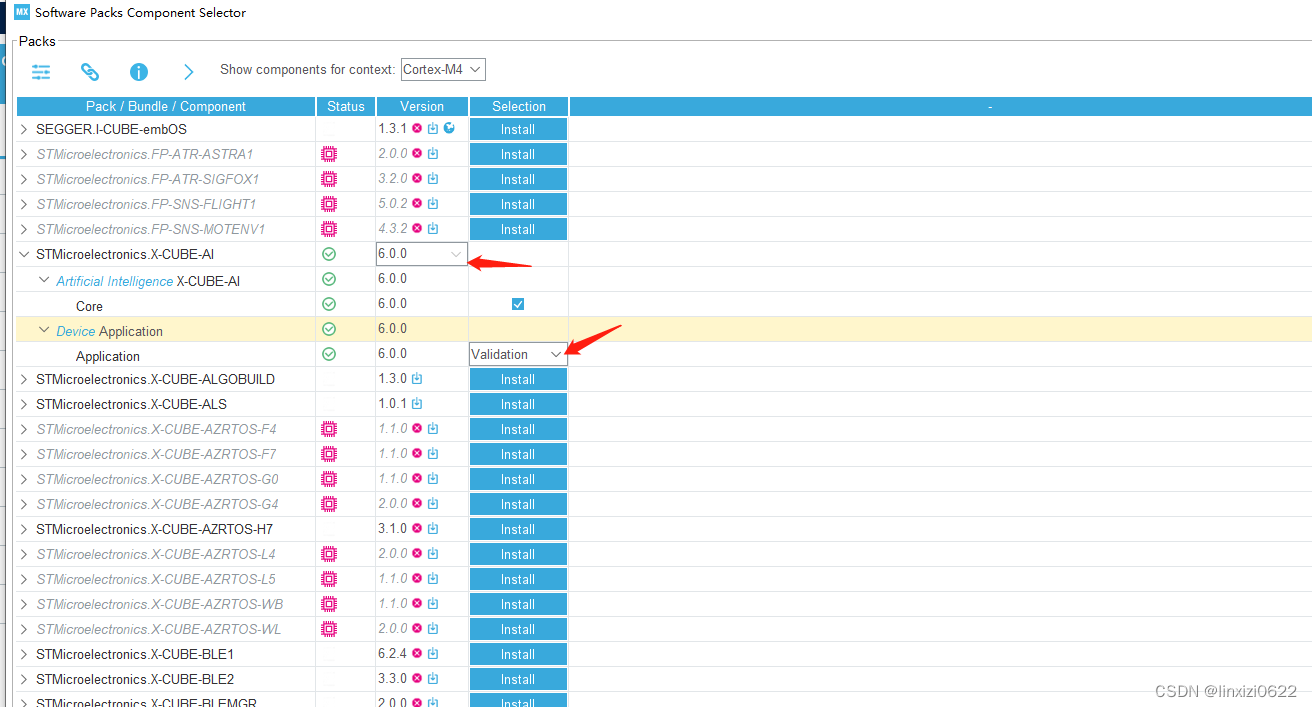Click red cross icon on X-CUBE-BLE1 row
Screen dimensions: 1312x707
pos(417,654)
